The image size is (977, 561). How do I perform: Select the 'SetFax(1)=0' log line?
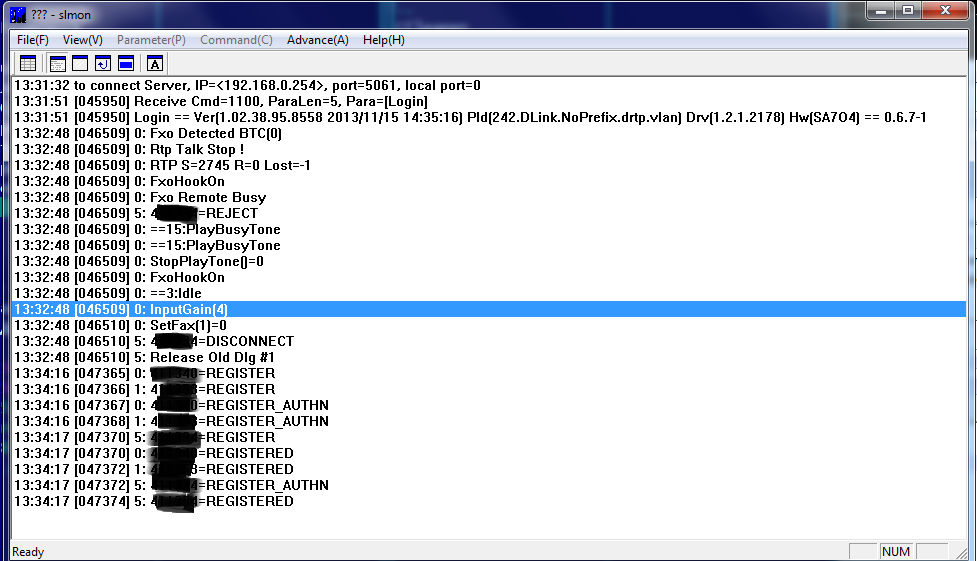(x=489, y=325)
